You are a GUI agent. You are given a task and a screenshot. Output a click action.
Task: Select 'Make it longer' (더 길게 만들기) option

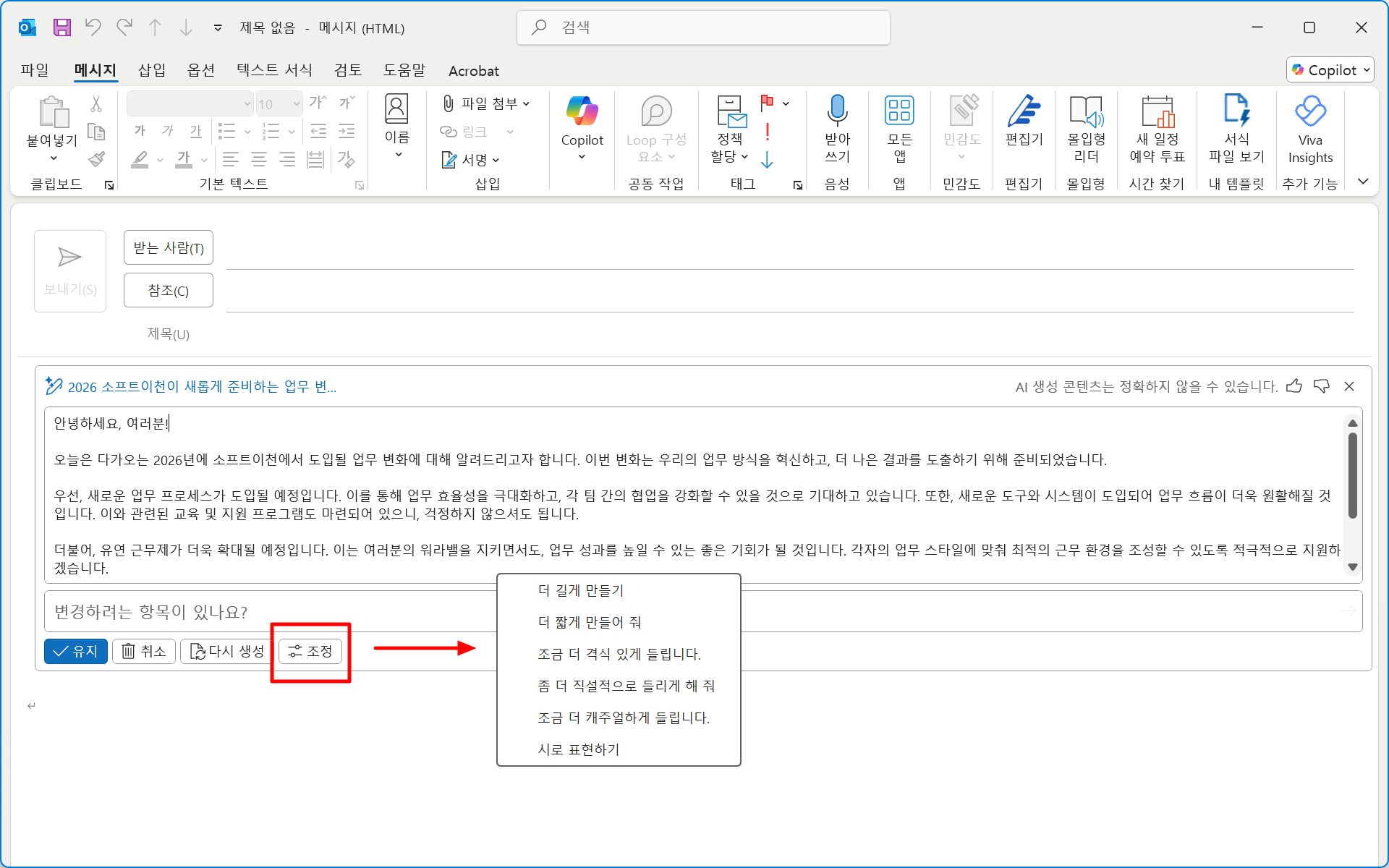(581, 590)
